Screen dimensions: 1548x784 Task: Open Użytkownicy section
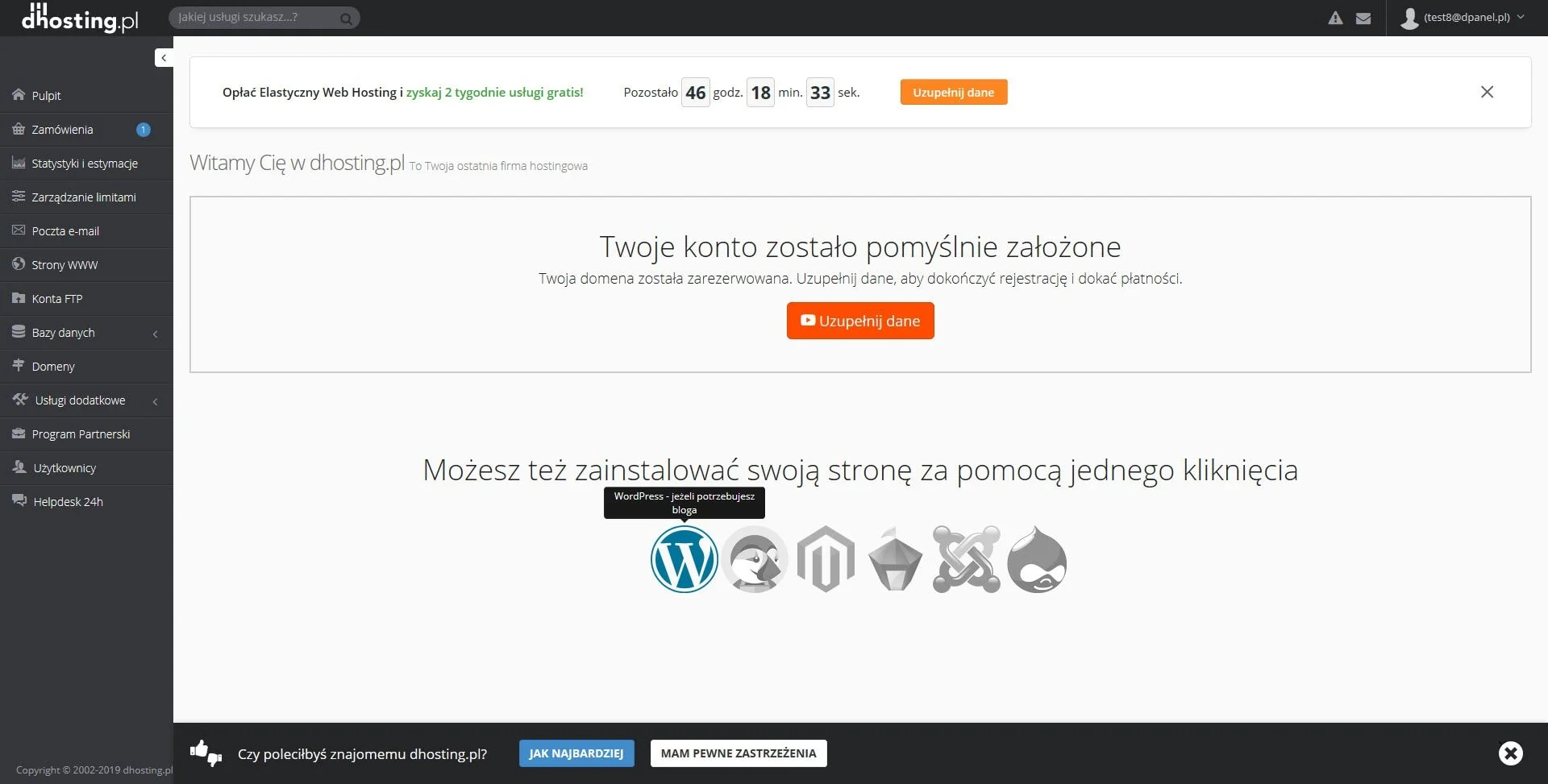[86, 467]
